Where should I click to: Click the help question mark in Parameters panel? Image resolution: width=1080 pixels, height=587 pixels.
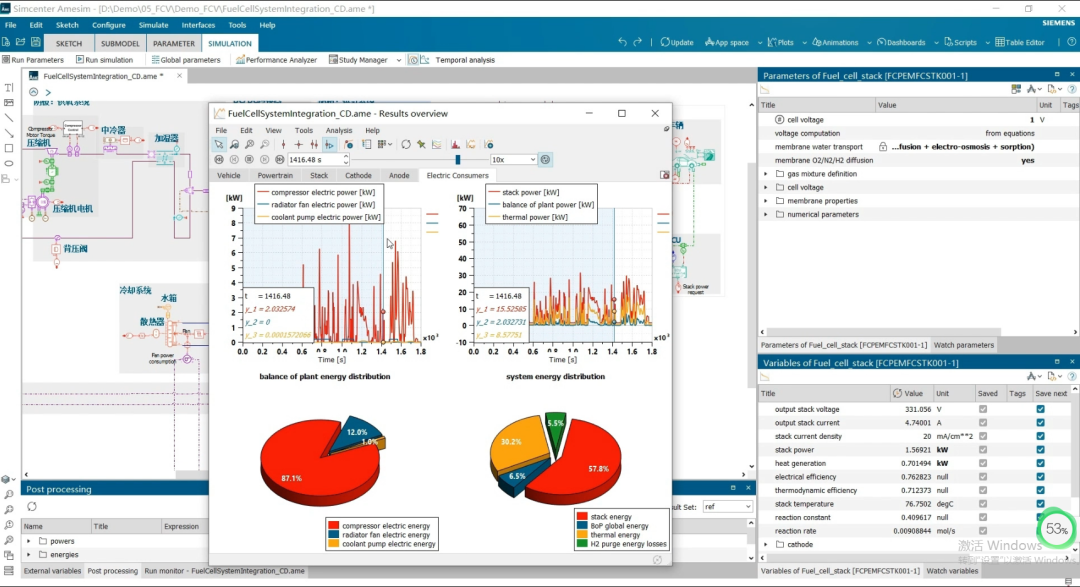point(1072,89)
